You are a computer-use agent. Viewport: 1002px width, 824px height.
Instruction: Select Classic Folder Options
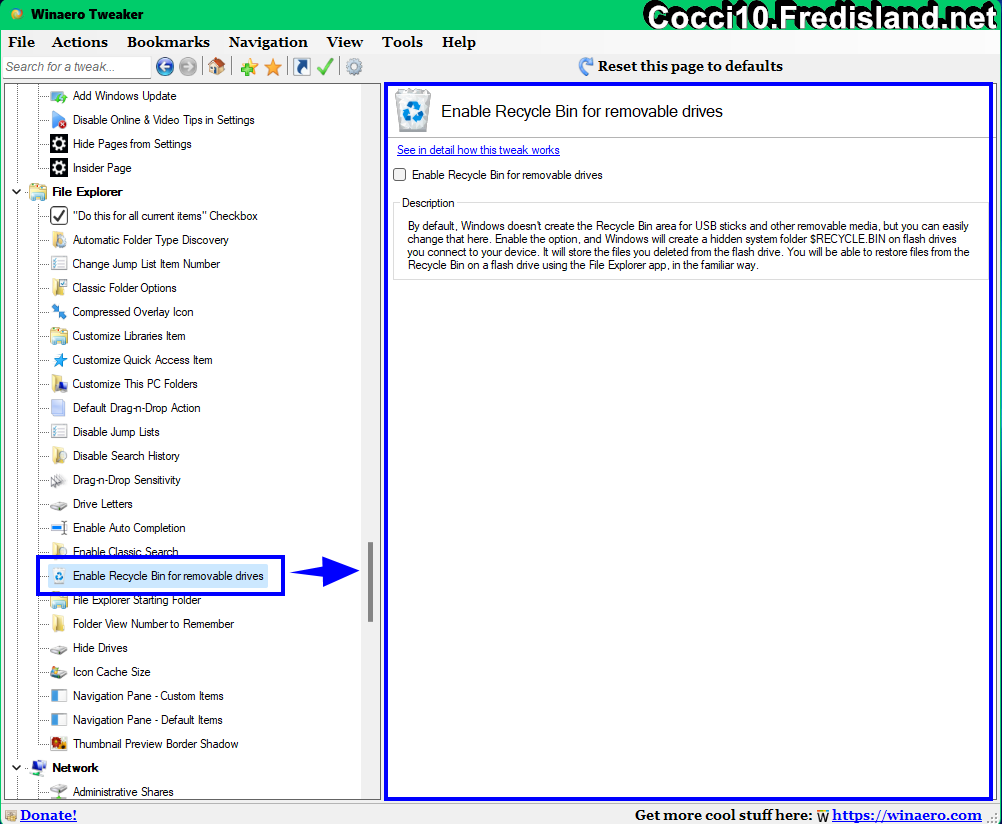coord(124,288)
